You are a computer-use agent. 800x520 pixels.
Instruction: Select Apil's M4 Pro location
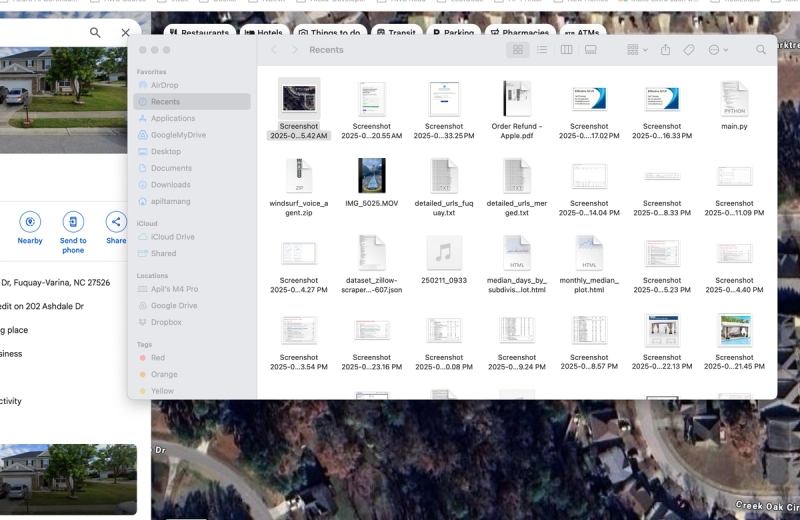click(x=174, y=289)
